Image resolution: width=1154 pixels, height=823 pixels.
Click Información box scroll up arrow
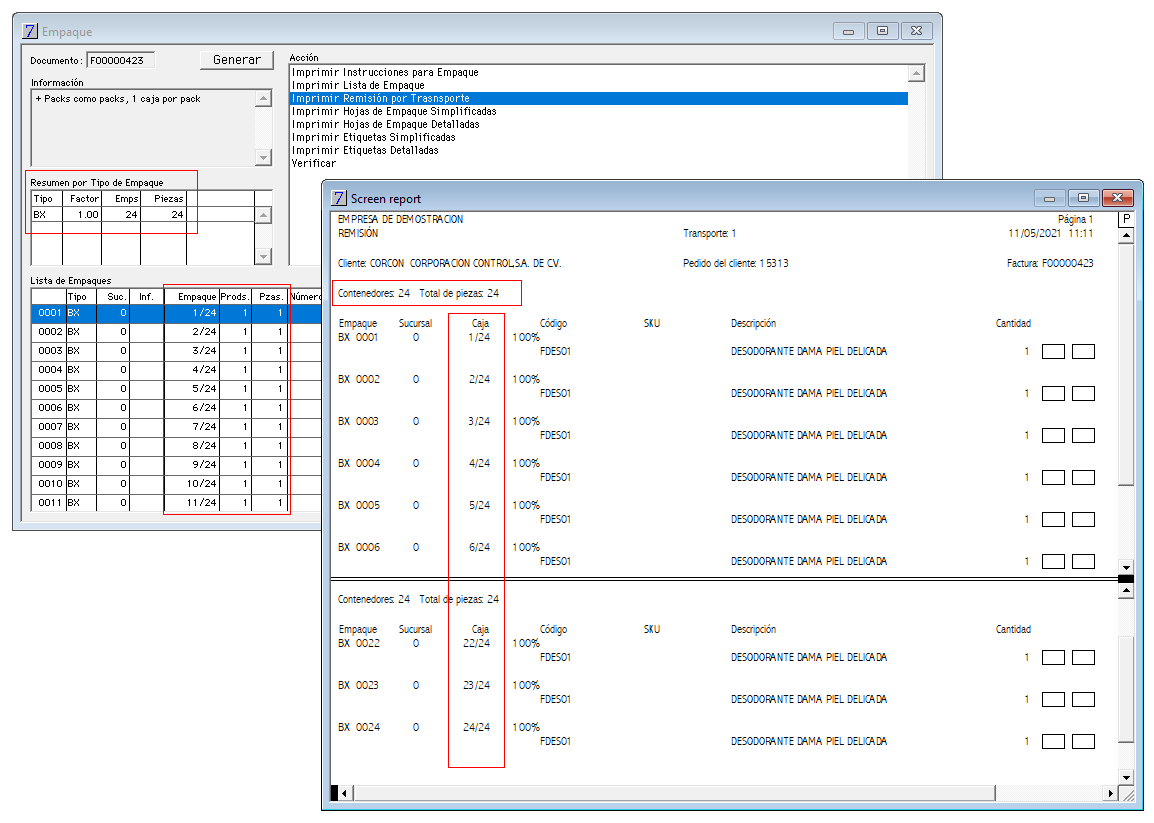point(263,99)
